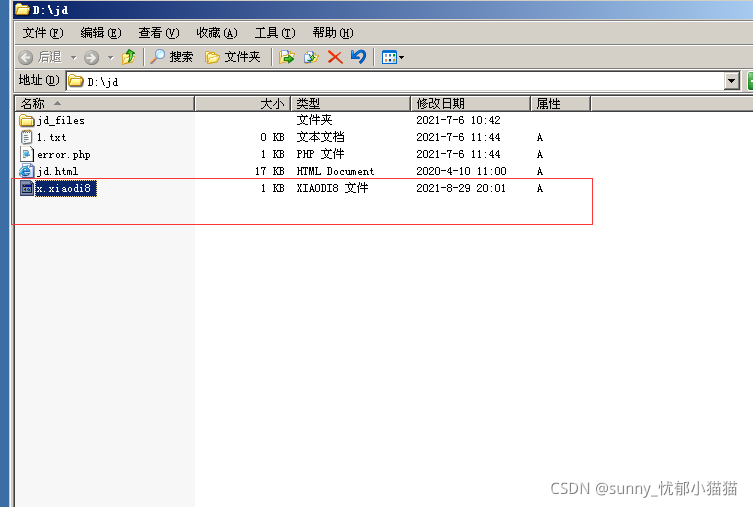Click the PHP 文件 type cell

tap(320, 154)
